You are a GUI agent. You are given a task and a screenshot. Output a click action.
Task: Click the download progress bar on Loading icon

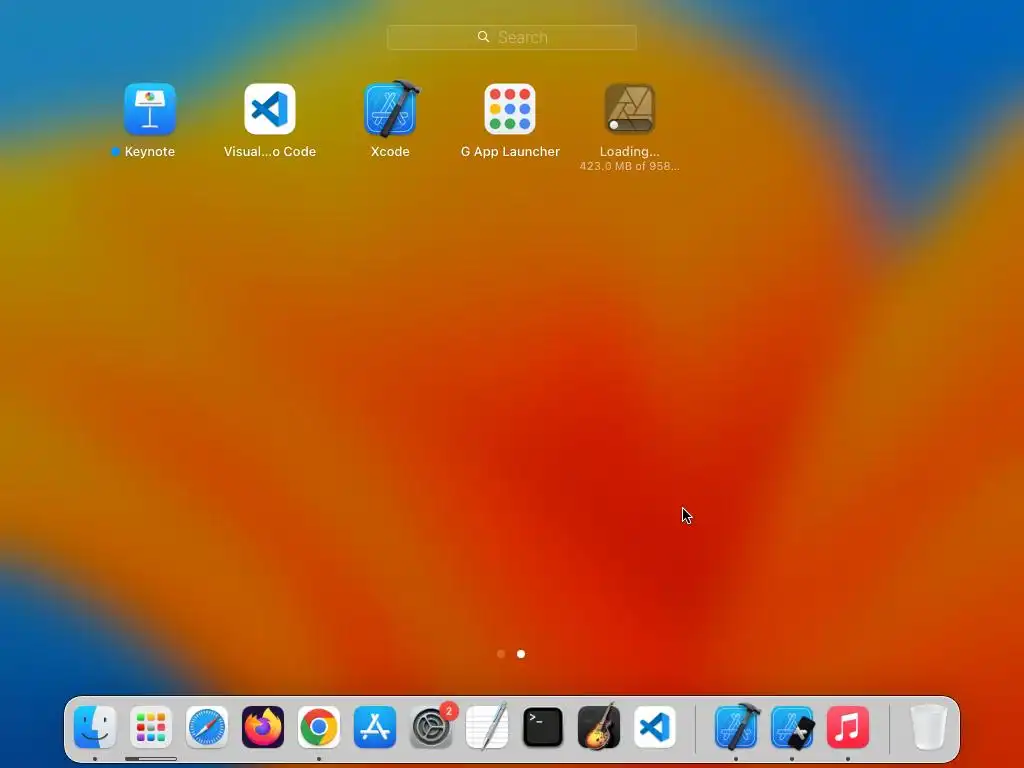[x=630, y=125]
